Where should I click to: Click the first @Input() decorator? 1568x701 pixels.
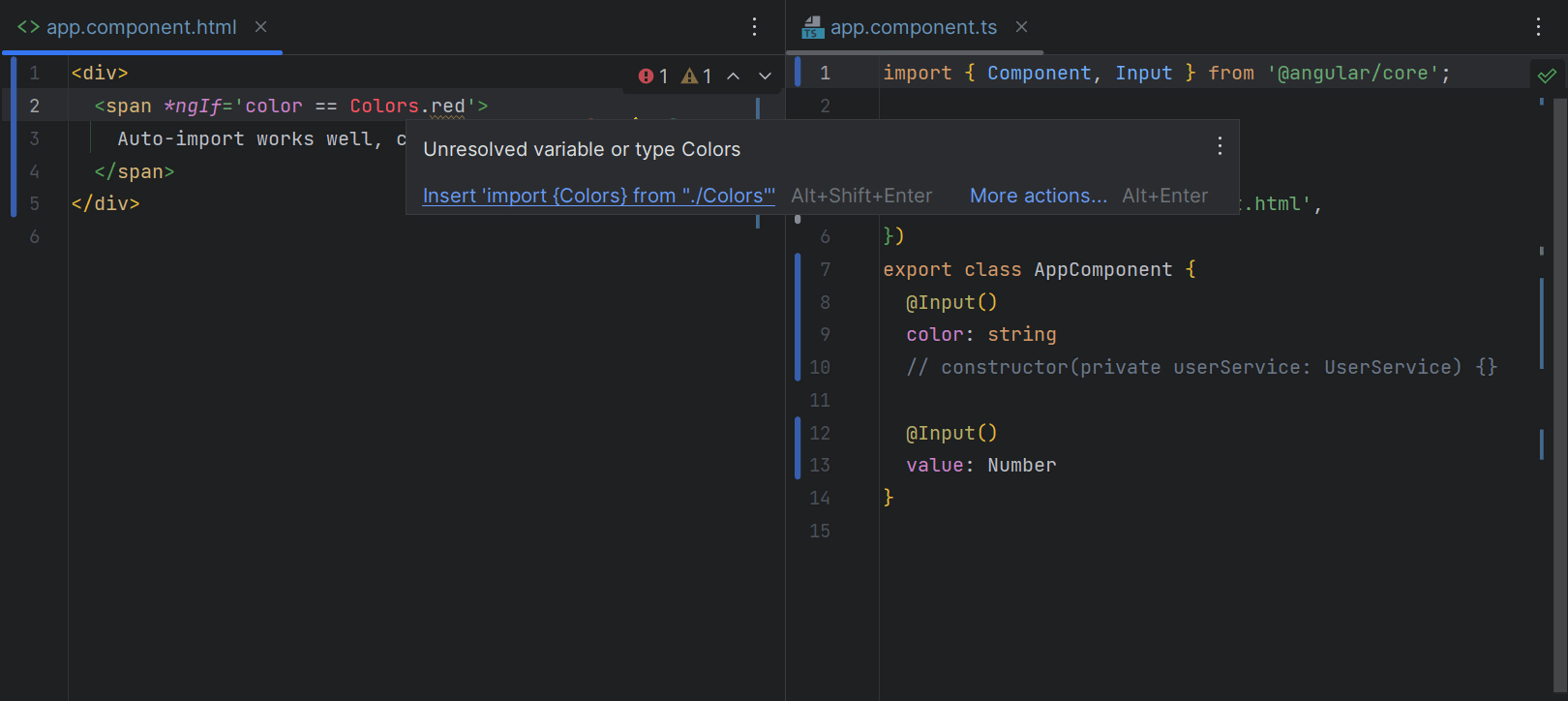tap(950, 302)
